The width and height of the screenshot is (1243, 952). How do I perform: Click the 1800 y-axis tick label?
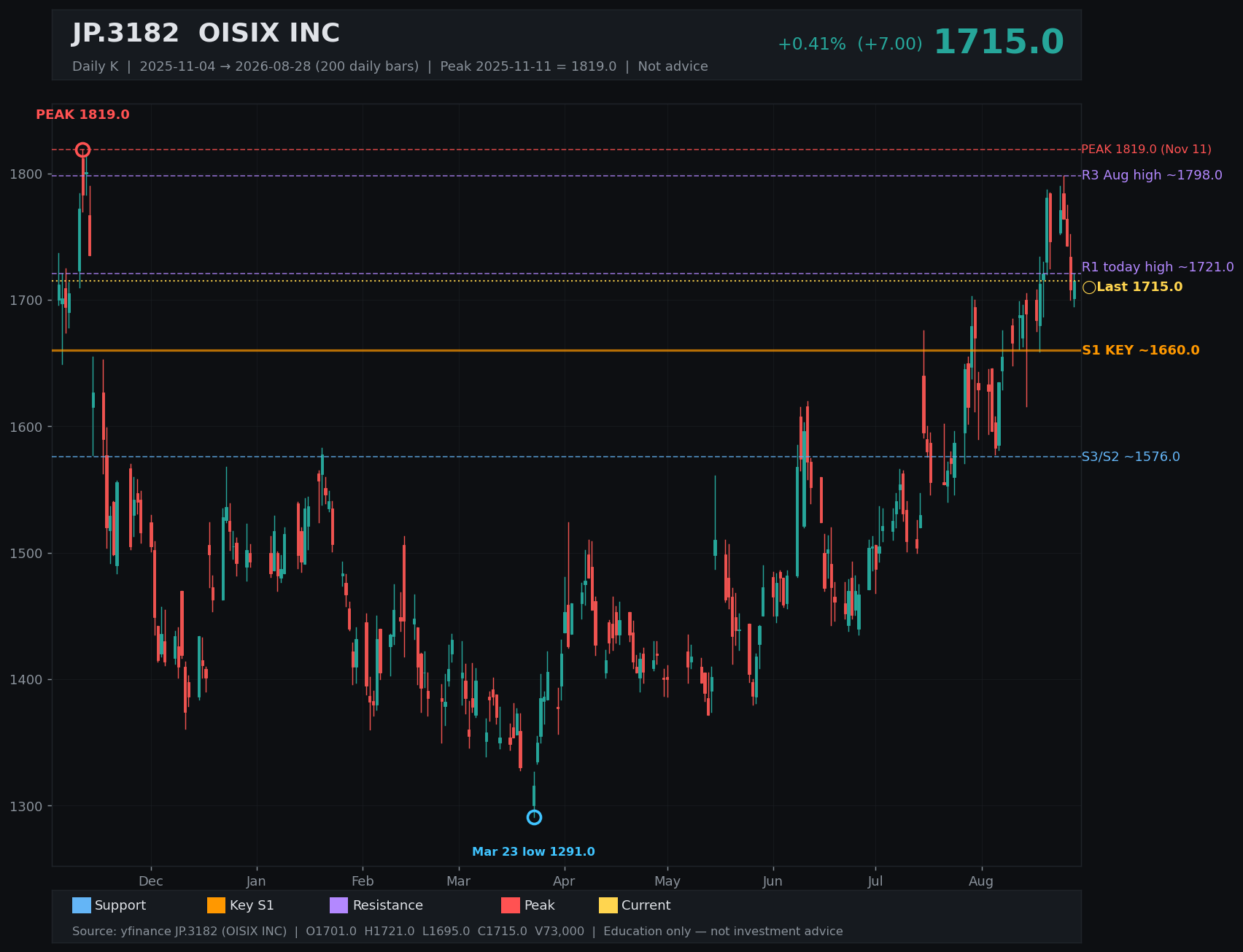tap(26, 174)
